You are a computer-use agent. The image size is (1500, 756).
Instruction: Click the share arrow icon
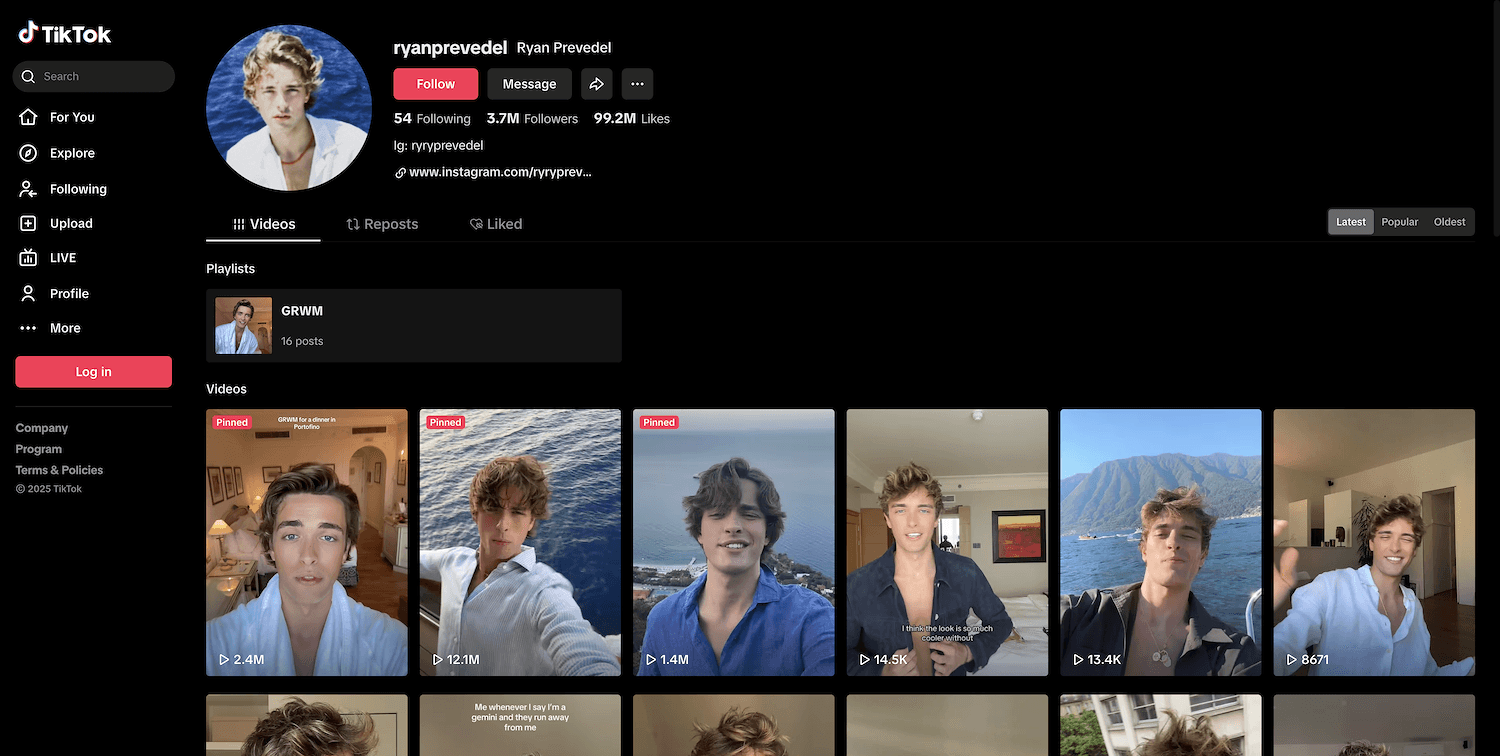pos(596,84)
